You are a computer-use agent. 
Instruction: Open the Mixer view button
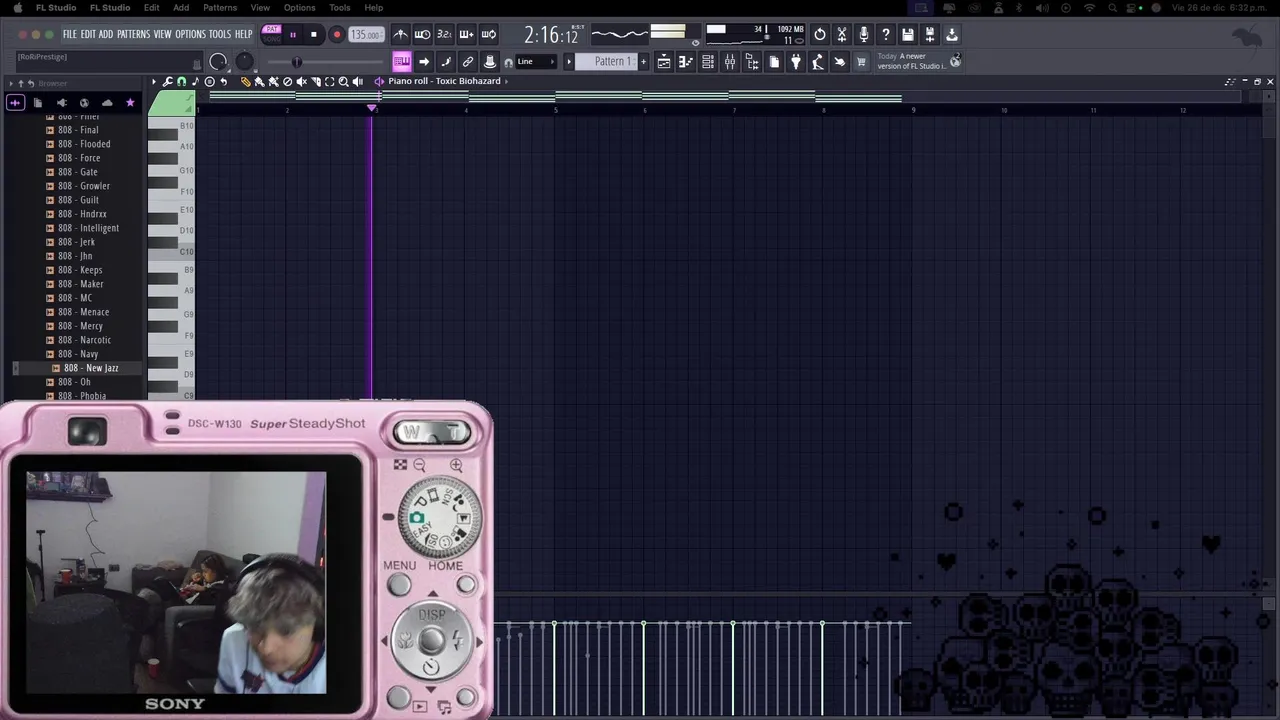[730, 62]
